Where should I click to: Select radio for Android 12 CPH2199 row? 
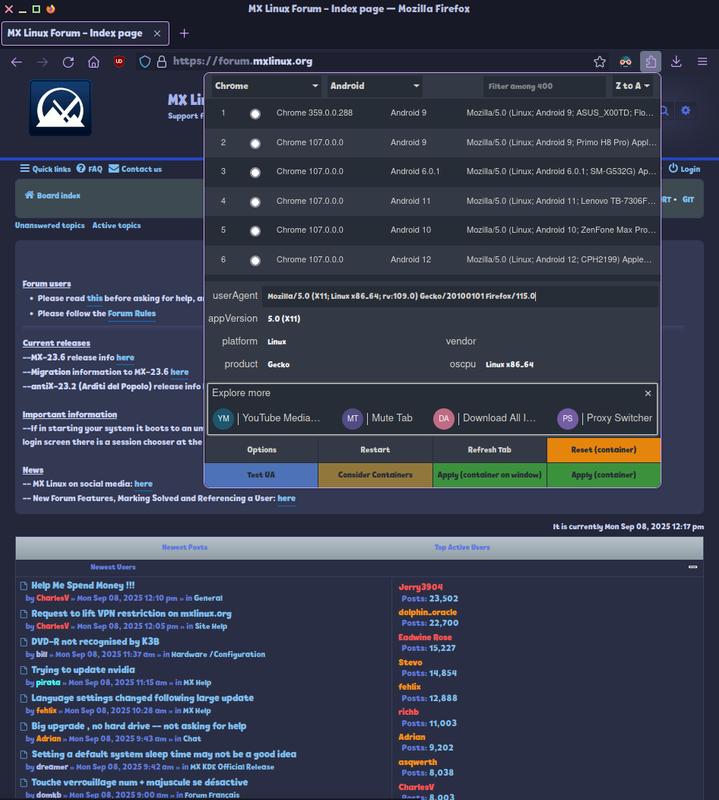click(255, 261)
